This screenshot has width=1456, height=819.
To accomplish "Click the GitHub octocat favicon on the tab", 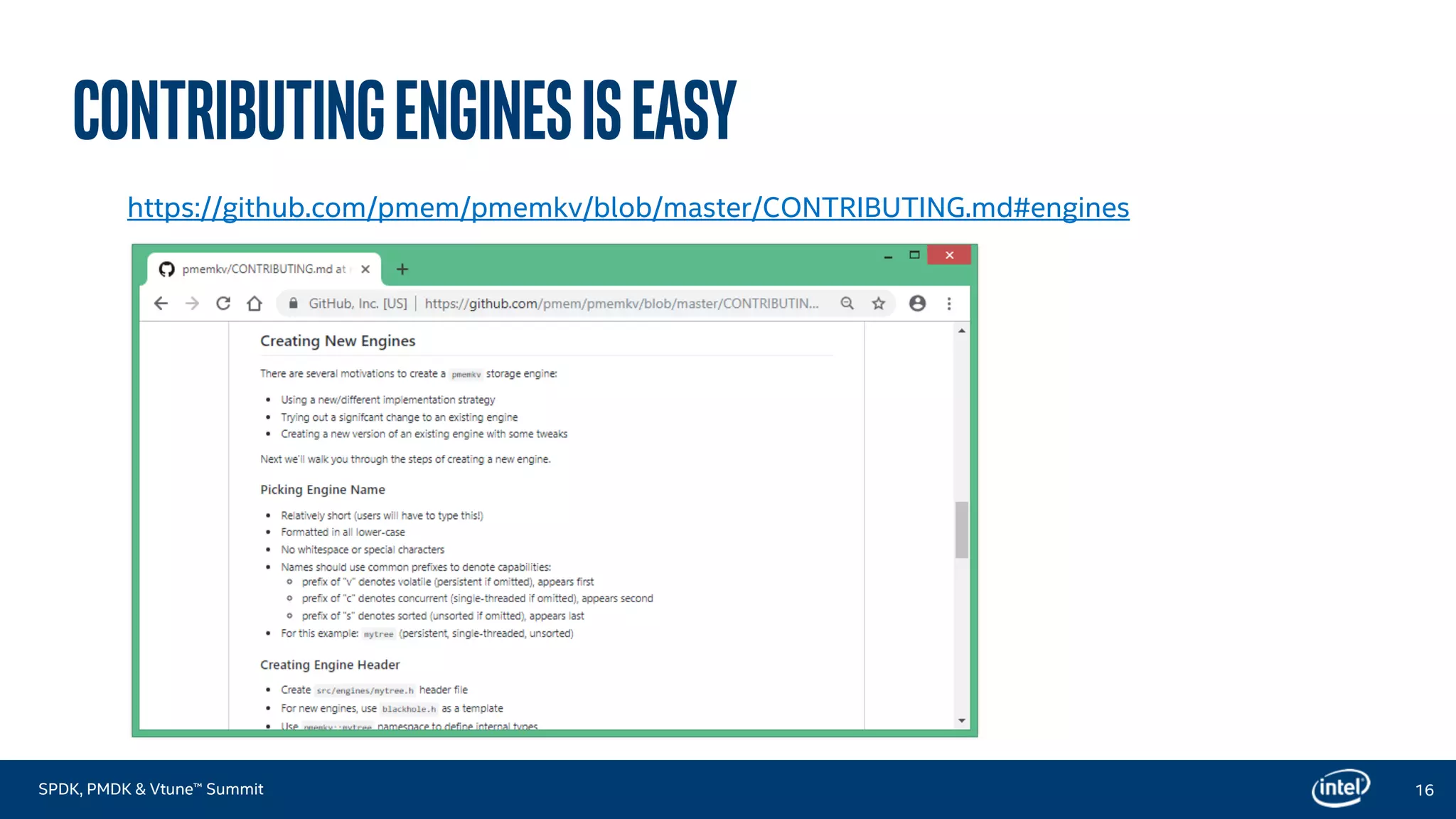I will 166,269.
